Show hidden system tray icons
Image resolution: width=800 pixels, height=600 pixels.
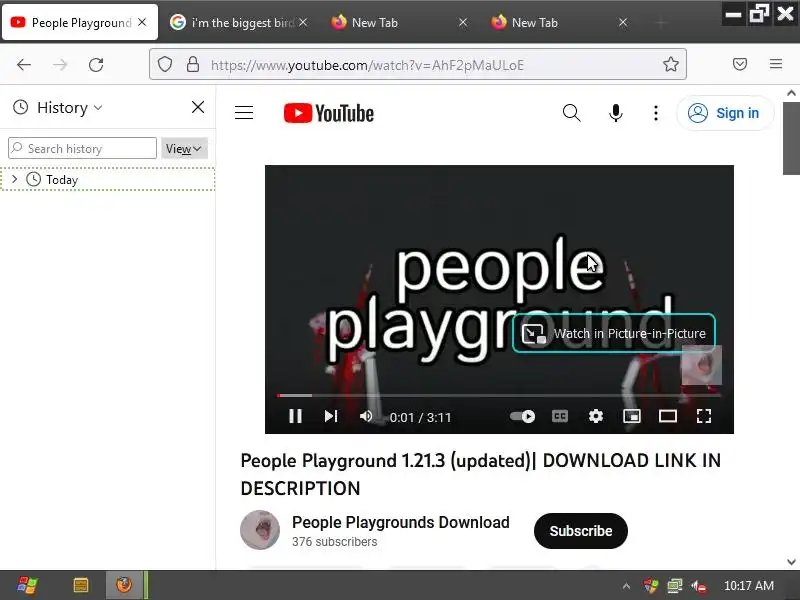627,586
